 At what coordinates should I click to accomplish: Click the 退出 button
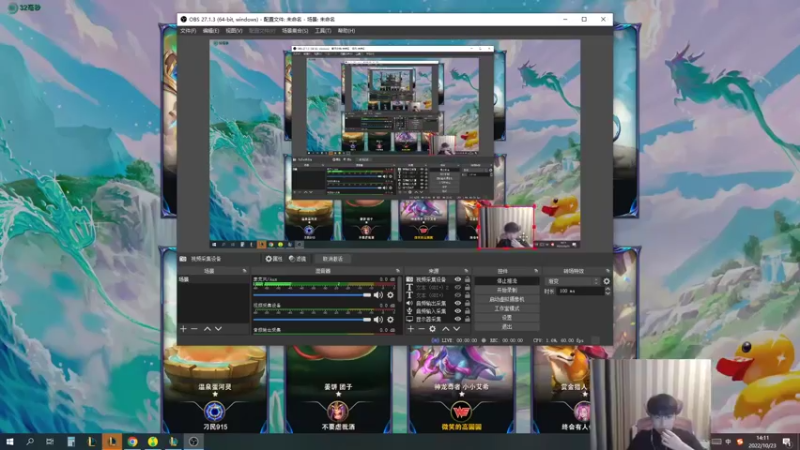tap(507, 327)
